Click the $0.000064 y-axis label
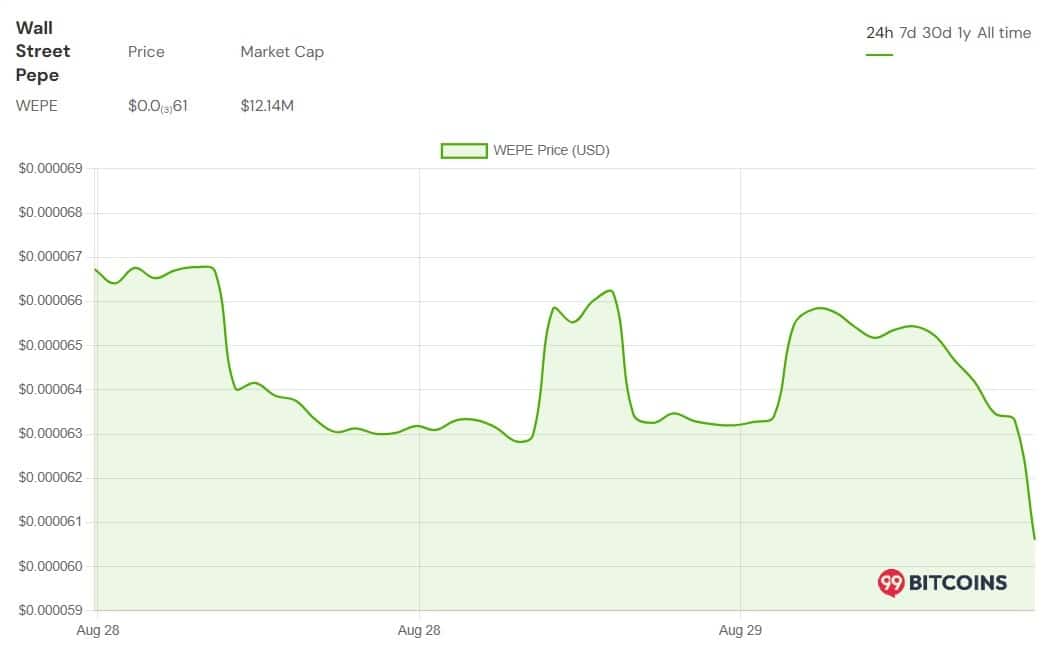1051x656 pixels. point(50,389)
